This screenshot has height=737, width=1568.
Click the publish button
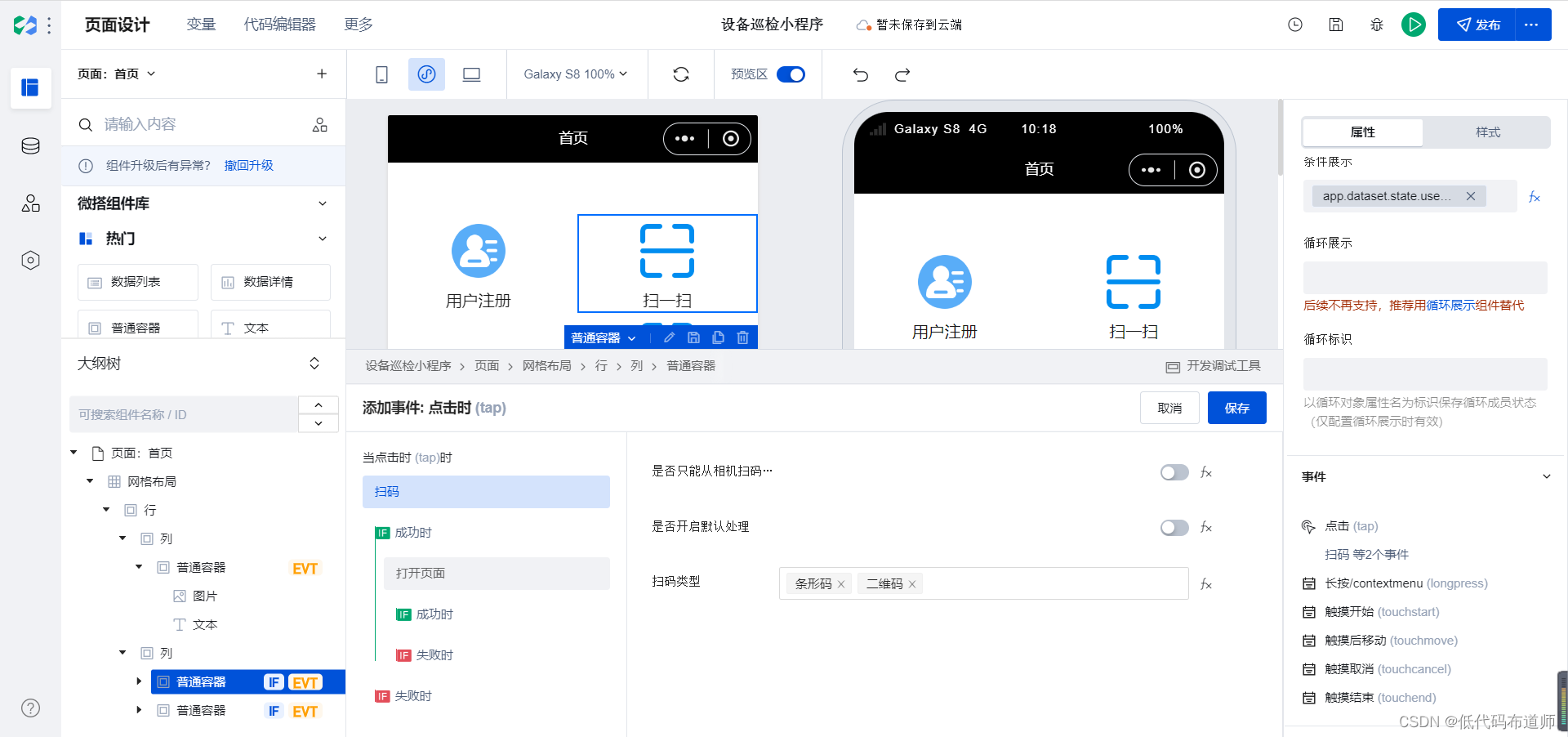[1477, 25]
